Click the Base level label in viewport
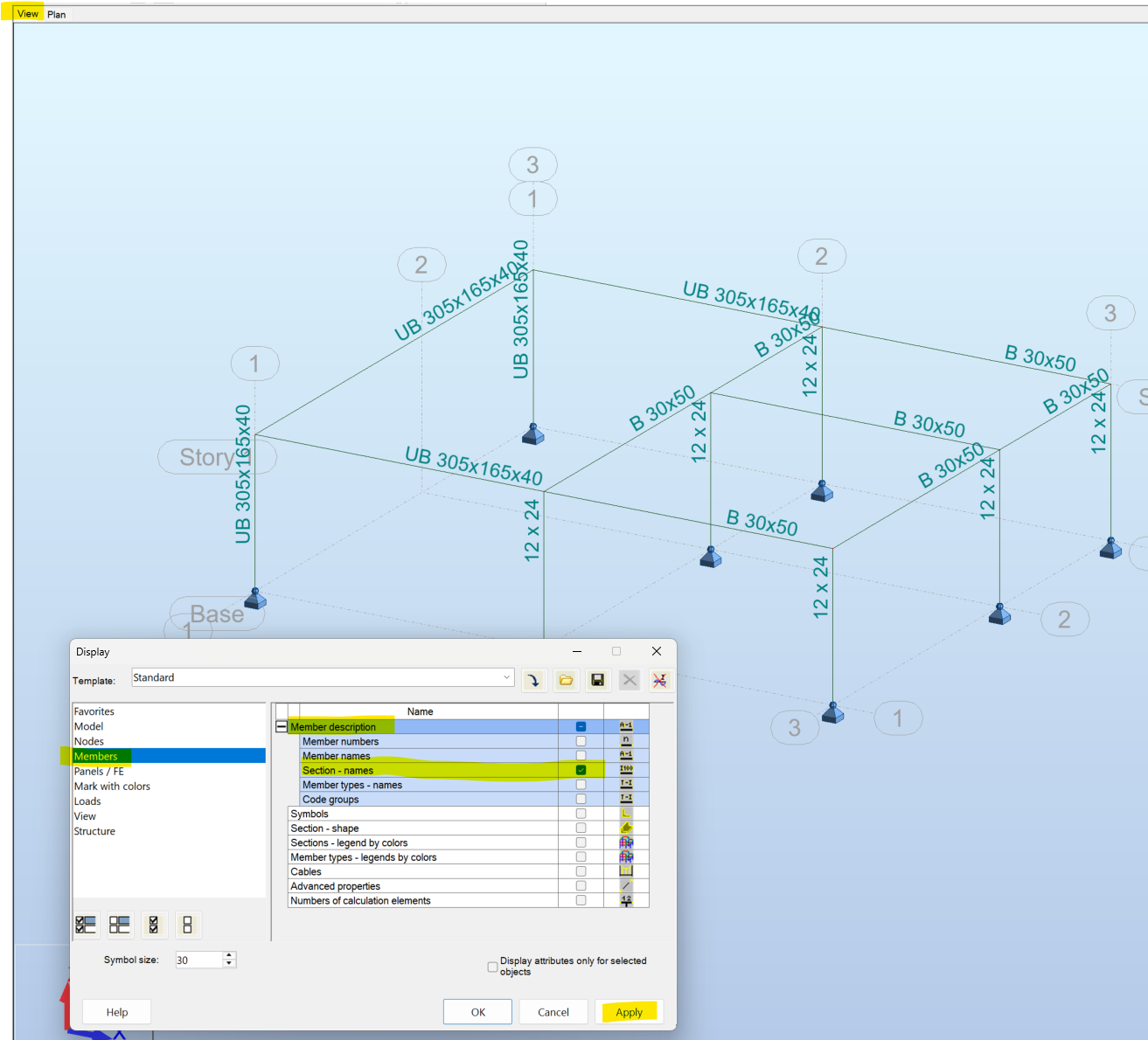Image resolution: width=1148 pixels, height=1040 pixels. [217, 614]
